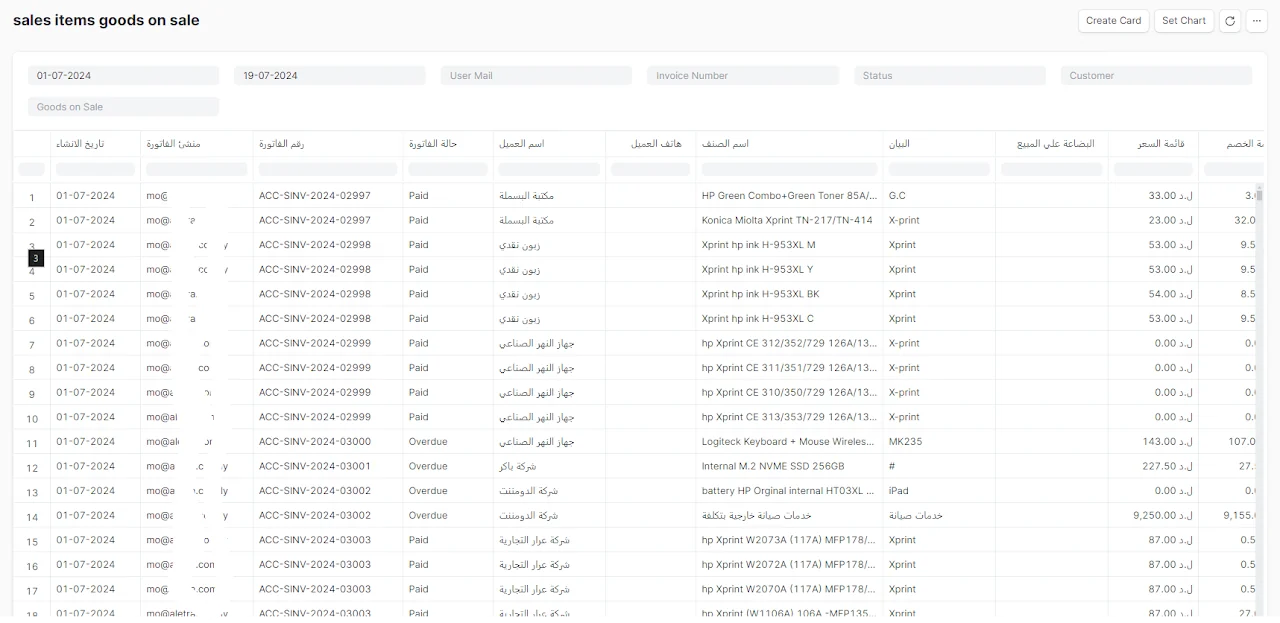The height and width of the screenshot is (623, 1280).
Task: Select column header رقم الفاتورة
Action: pos(281,144)
